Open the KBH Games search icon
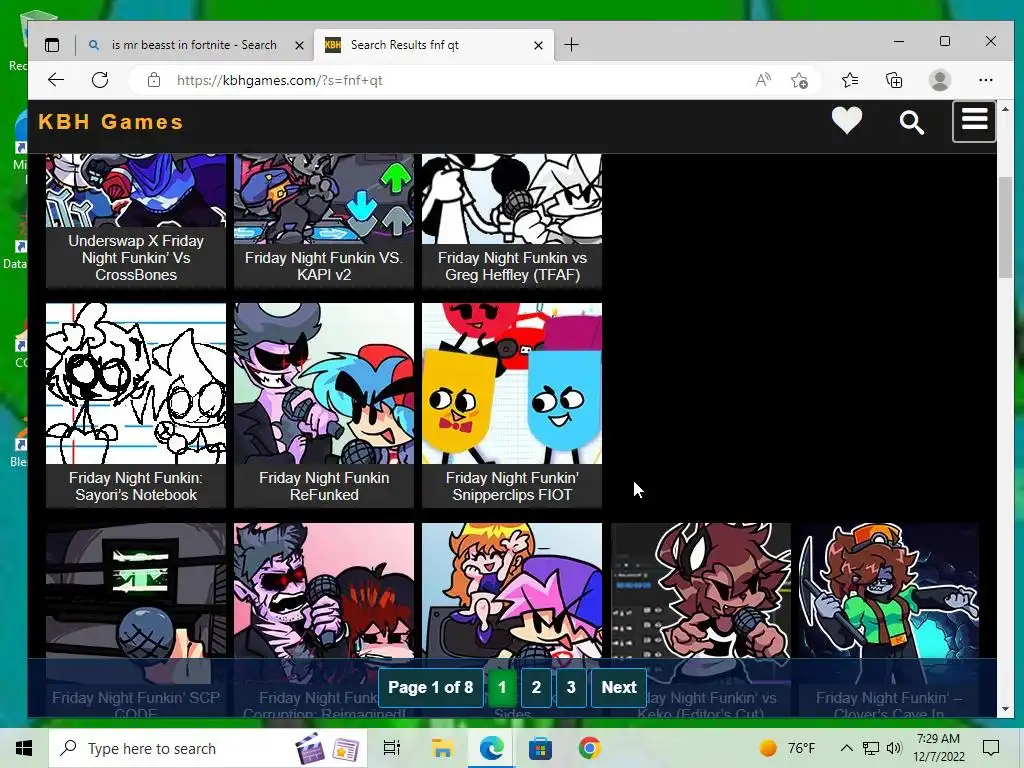This screenshot has width=1024, height=768. pyautogui.click(x=912, y=122)
